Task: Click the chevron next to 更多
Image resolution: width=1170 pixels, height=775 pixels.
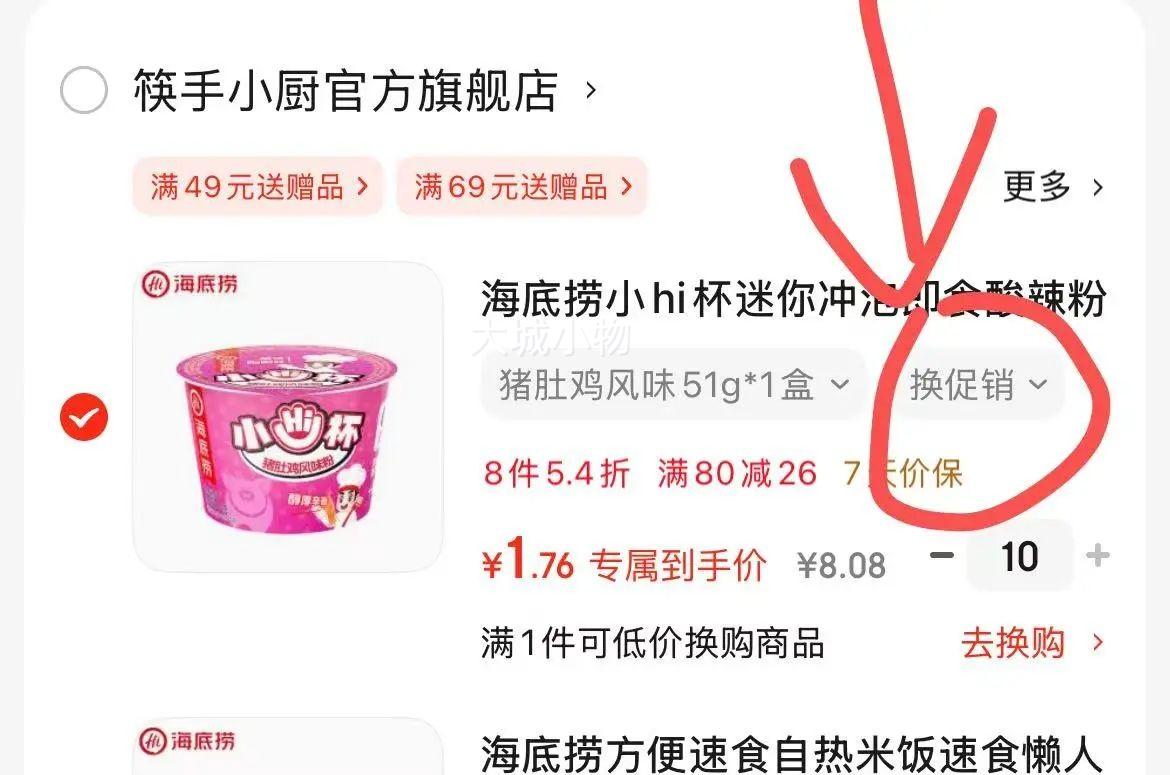Action: click(x=1097, y=186)
